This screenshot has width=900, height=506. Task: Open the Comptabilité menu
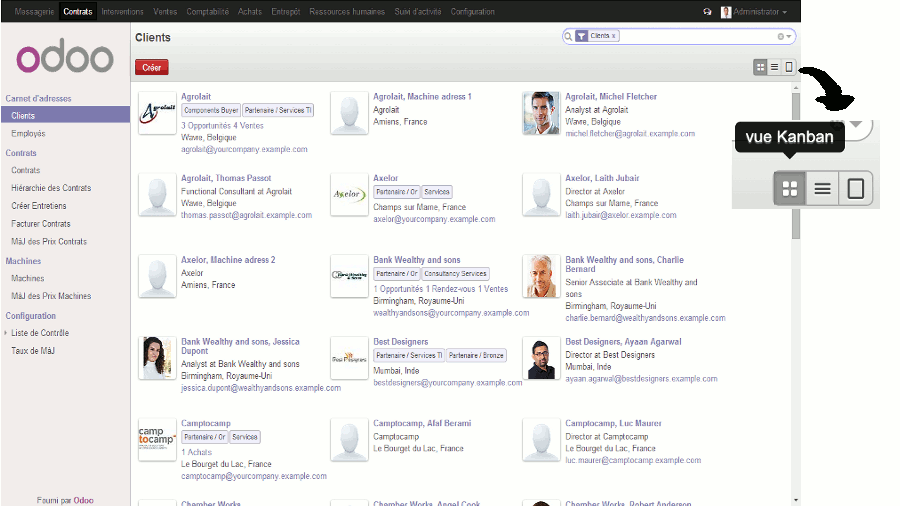(x=207, y=11)
